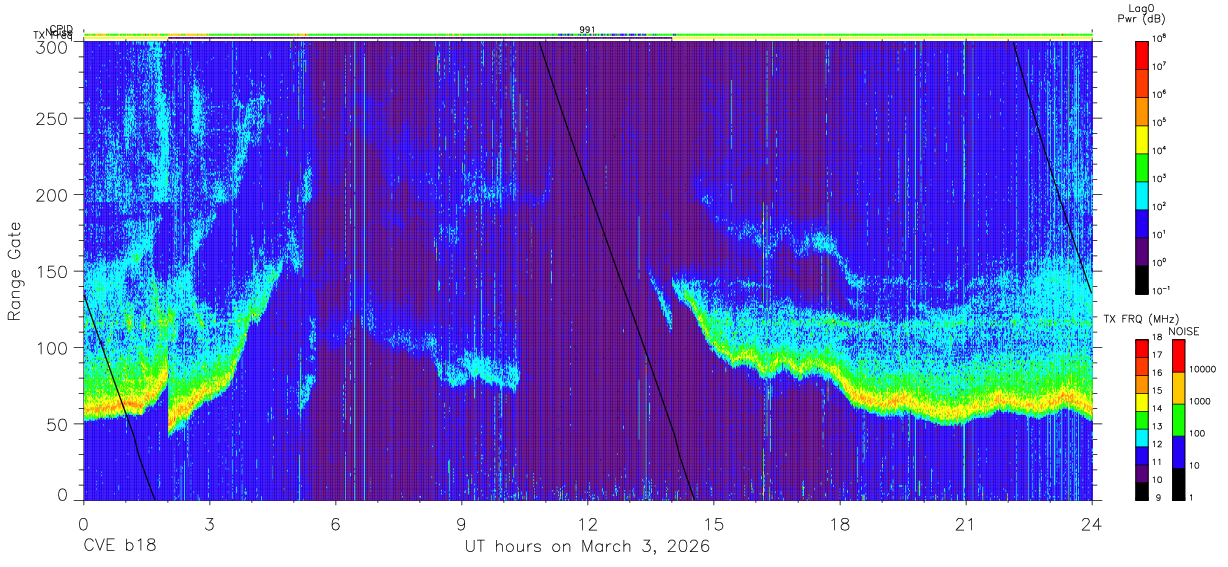
Task: Click the '9' hour tick on x-axis
Action: pos(461,523)
